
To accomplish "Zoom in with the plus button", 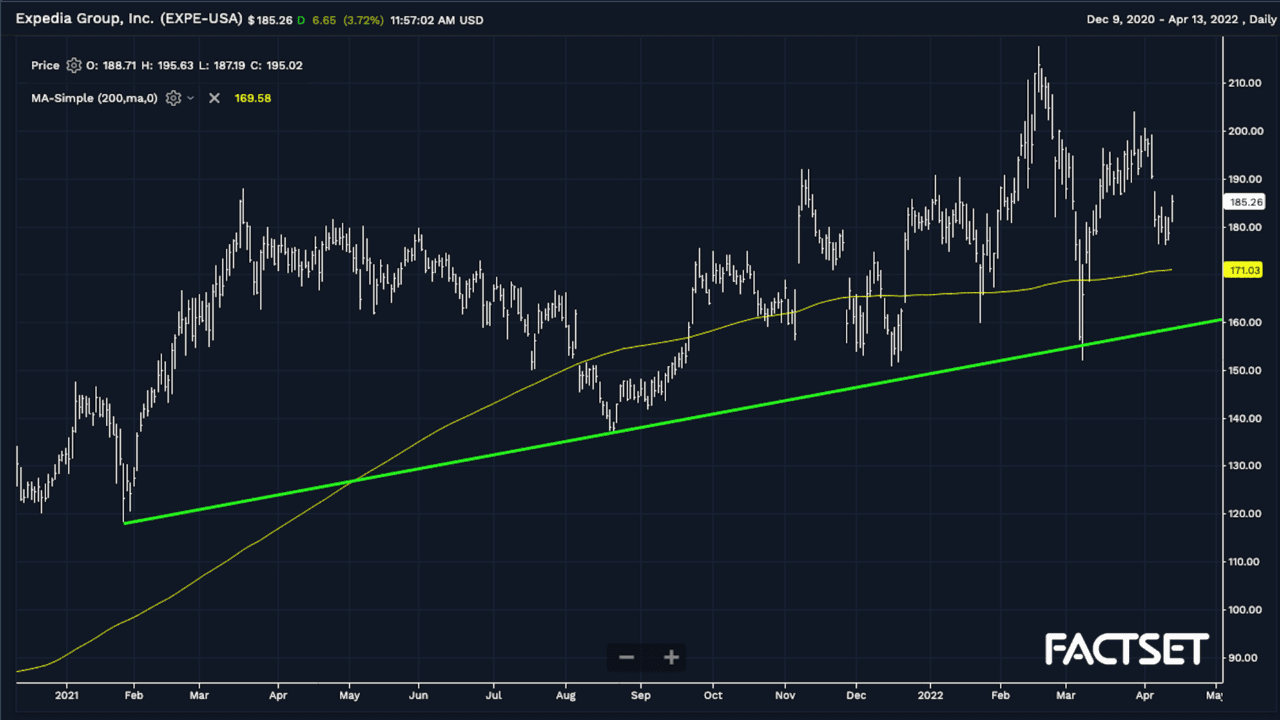I will click(x=671, y=657).
